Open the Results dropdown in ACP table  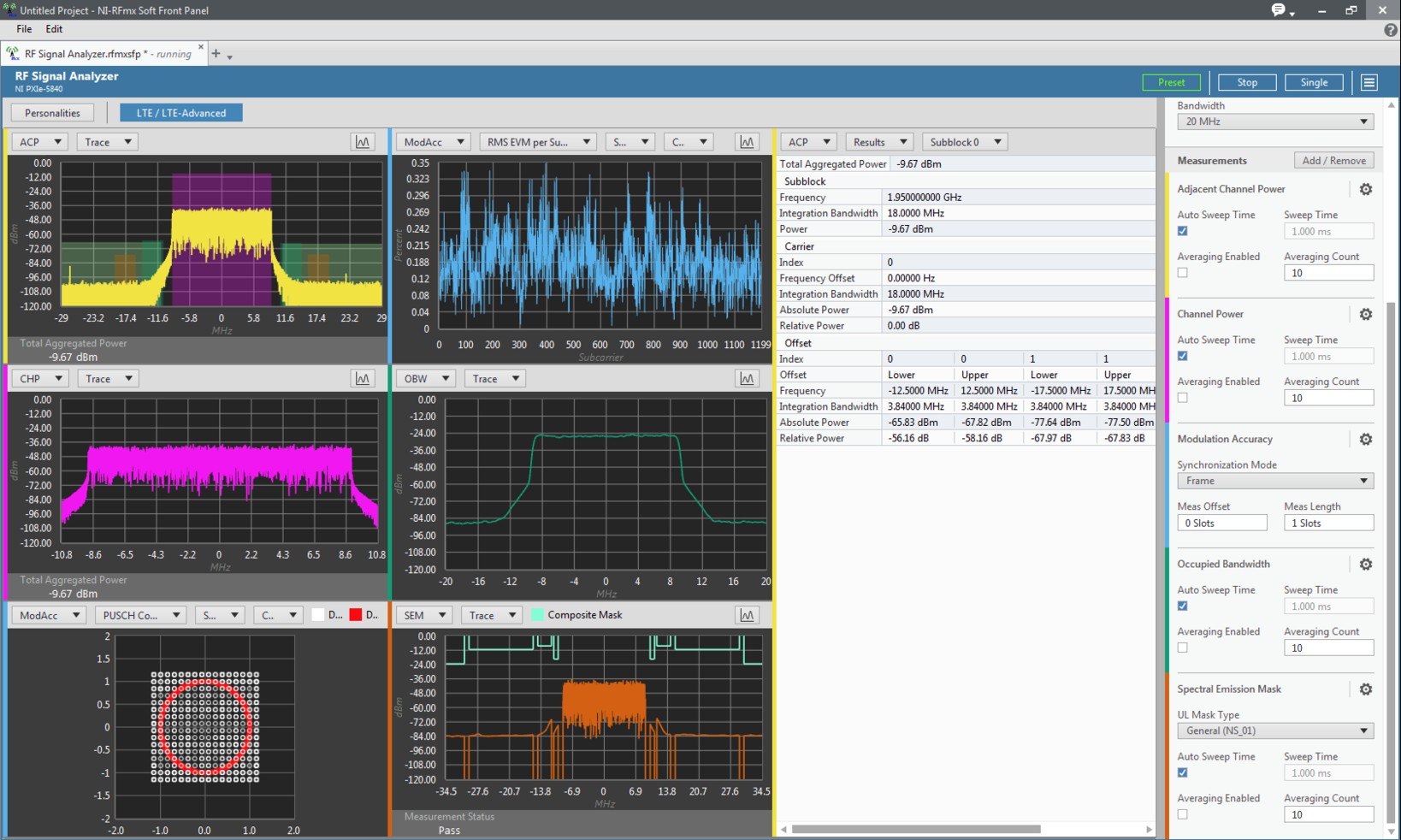pos(879,142)
